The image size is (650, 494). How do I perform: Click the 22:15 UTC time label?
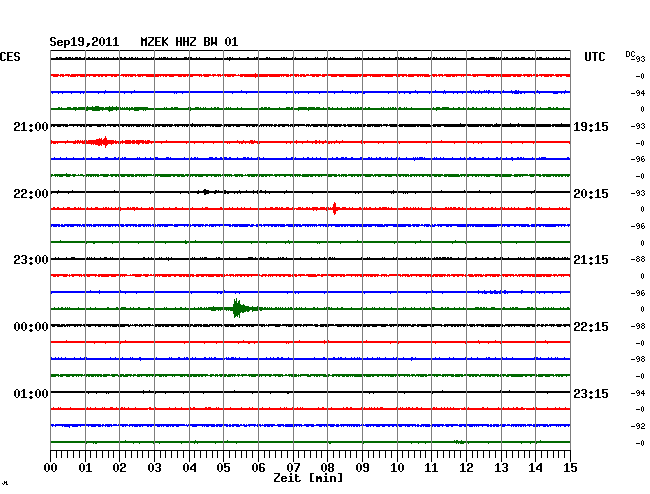[x=590, y=327]
